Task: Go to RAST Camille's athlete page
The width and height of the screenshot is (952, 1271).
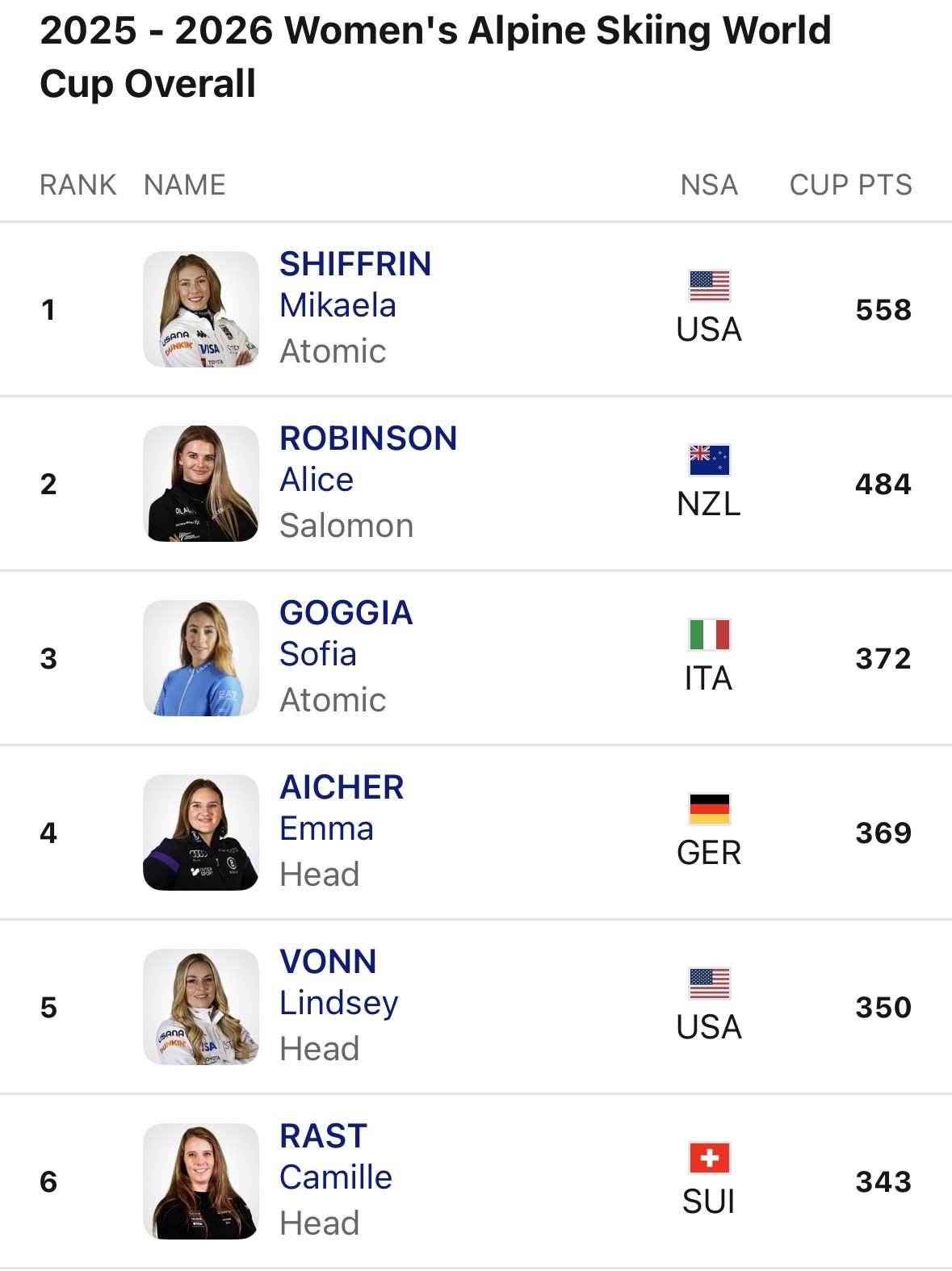Action: [x=335, y=1156]
